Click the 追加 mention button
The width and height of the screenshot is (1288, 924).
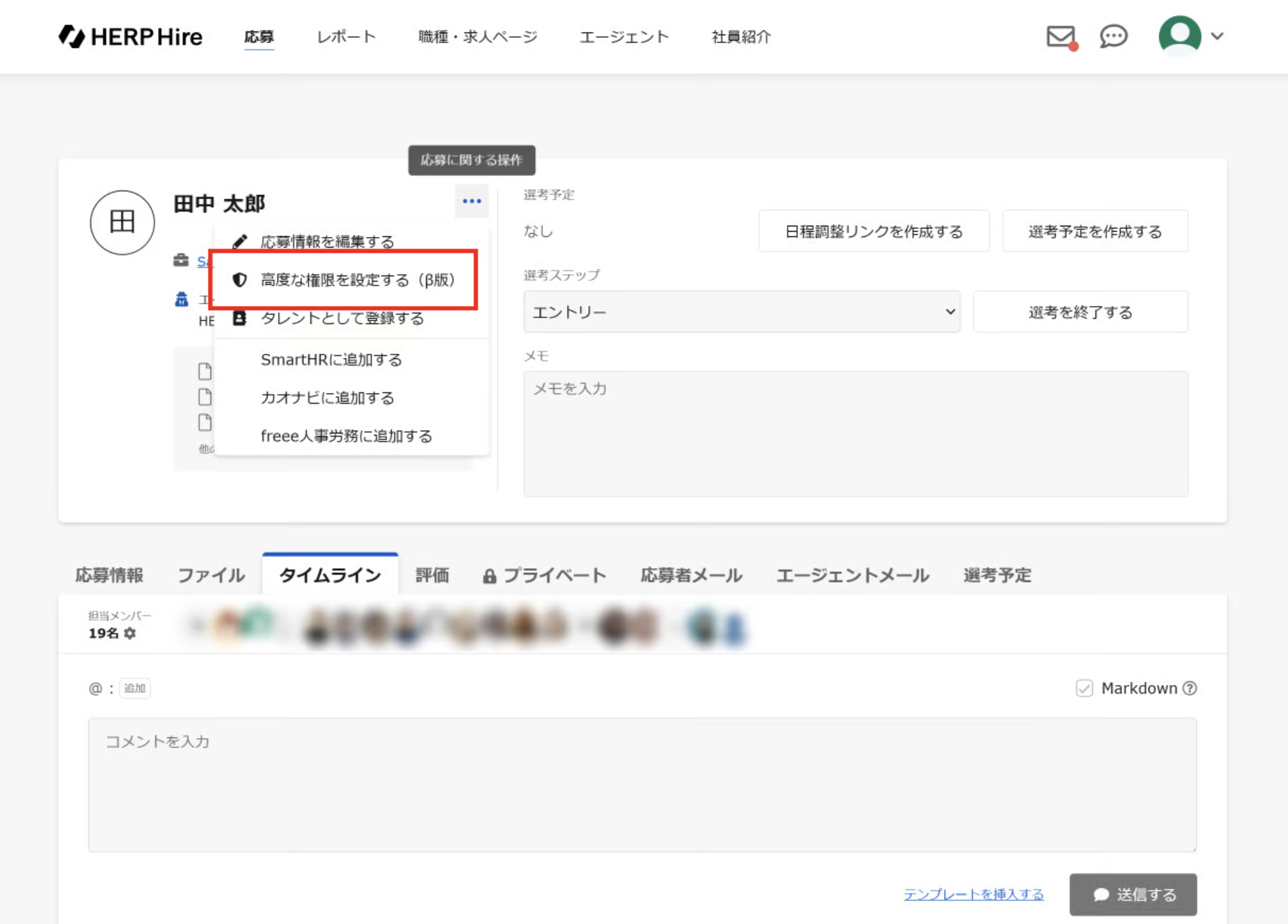(x=135, y=688)
